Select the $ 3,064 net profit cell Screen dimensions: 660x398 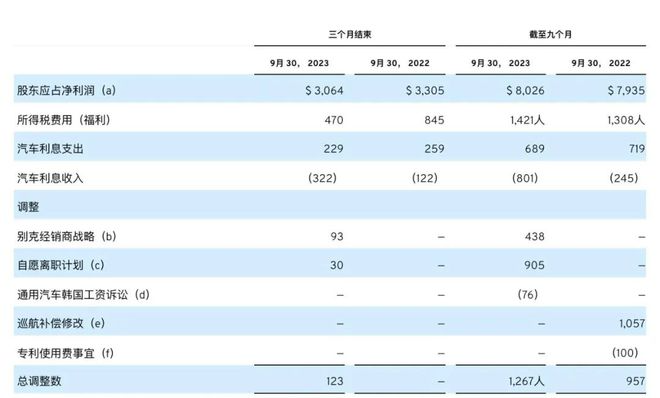324,90
